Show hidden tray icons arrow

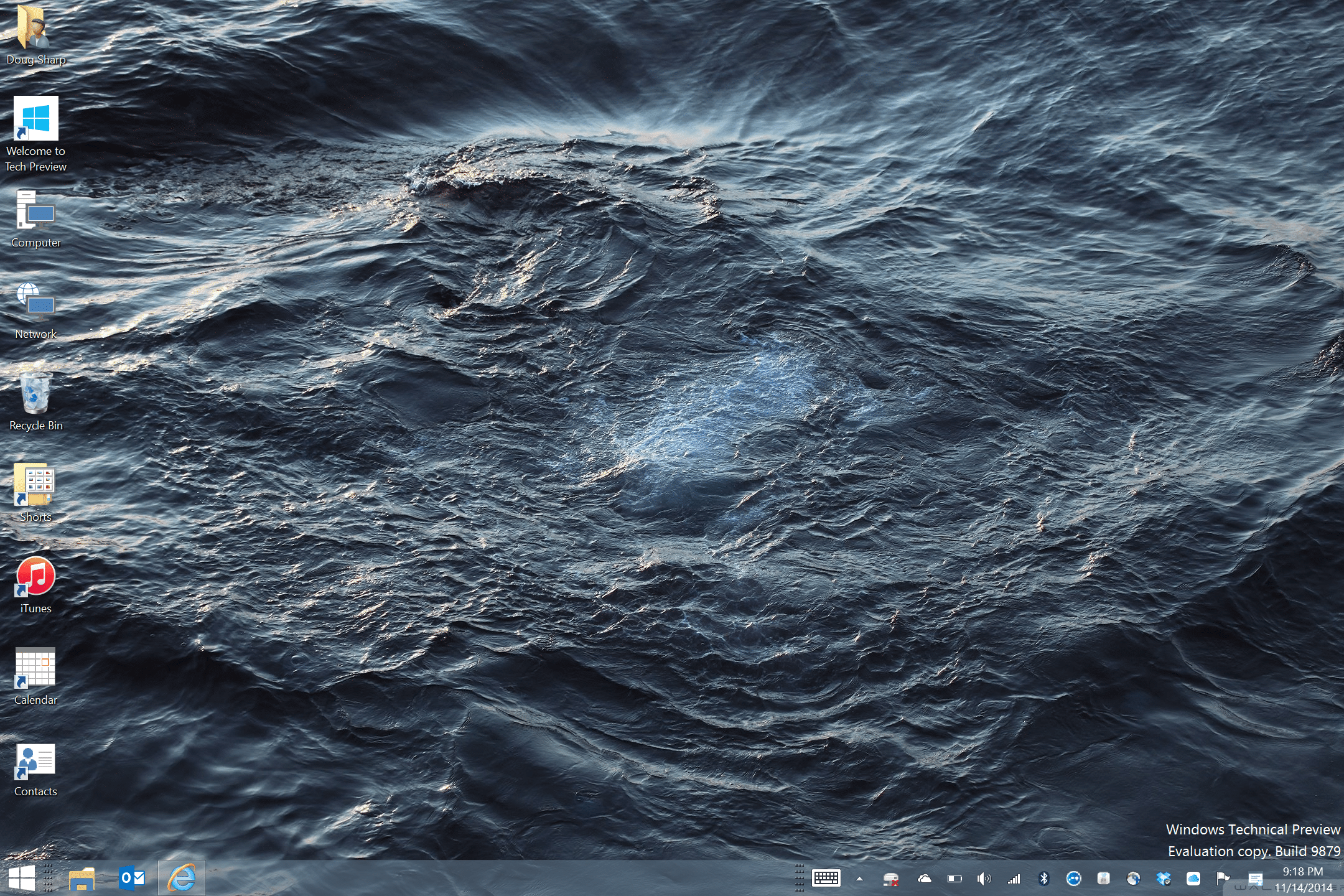tap(859, 879)
